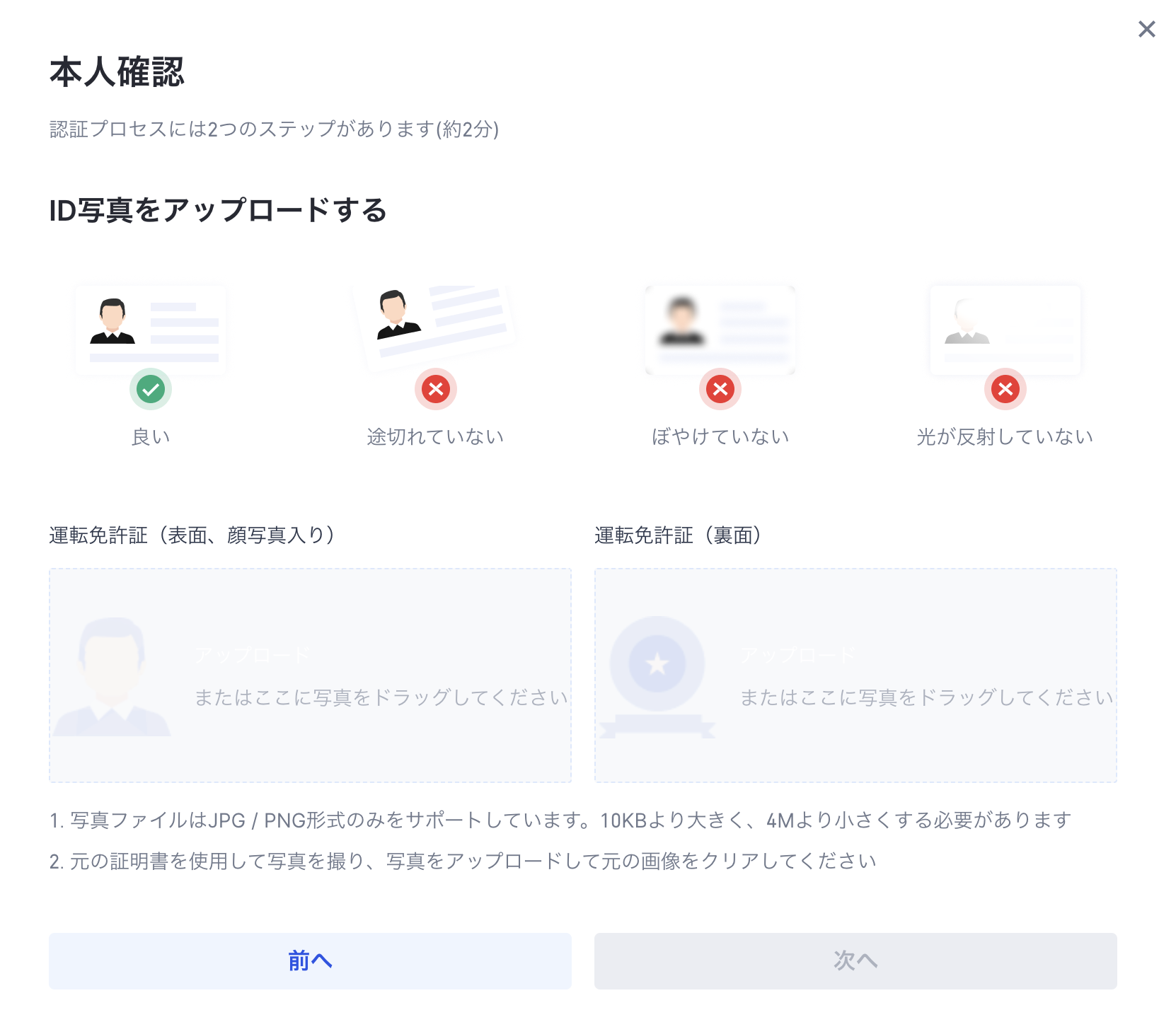Click the green checkmark under the good example
Image resolution: width=1176 pixels, height=1010 pixels.
tap(151, 389)
